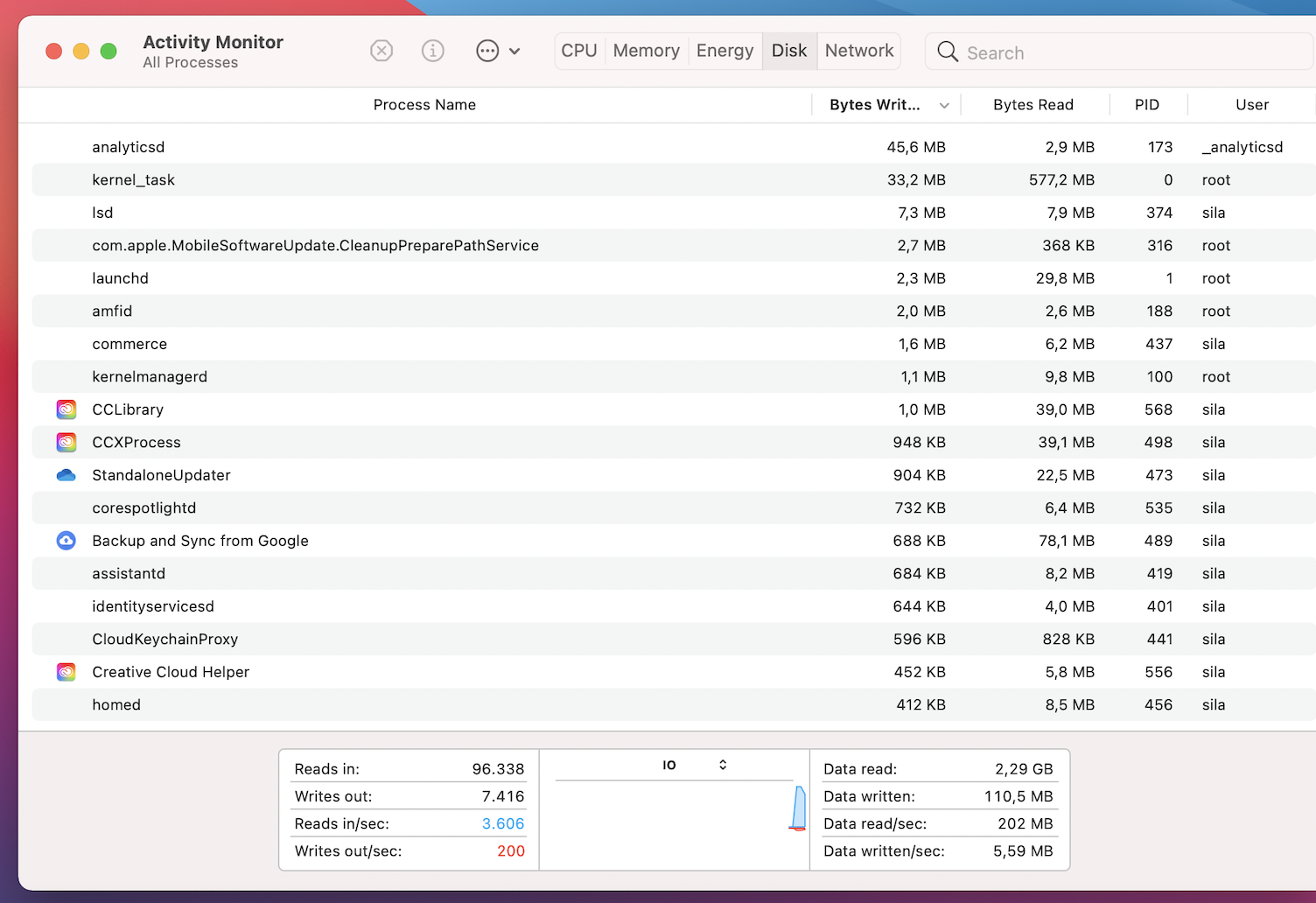Click the StandaloneUpdater OneDrive cloud icon
This screenshot has width=1316, height=903.
point(66,475)
